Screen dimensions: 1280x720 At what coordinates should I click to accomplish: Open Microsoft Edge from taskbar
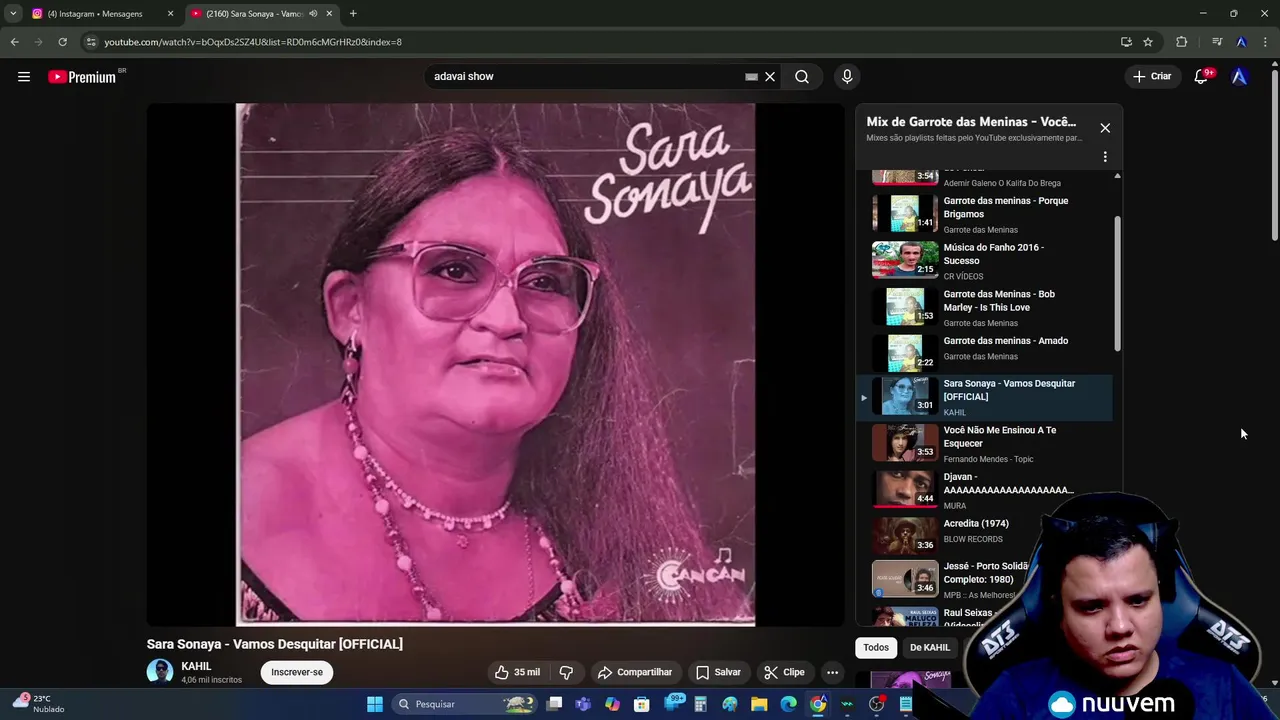789,704
